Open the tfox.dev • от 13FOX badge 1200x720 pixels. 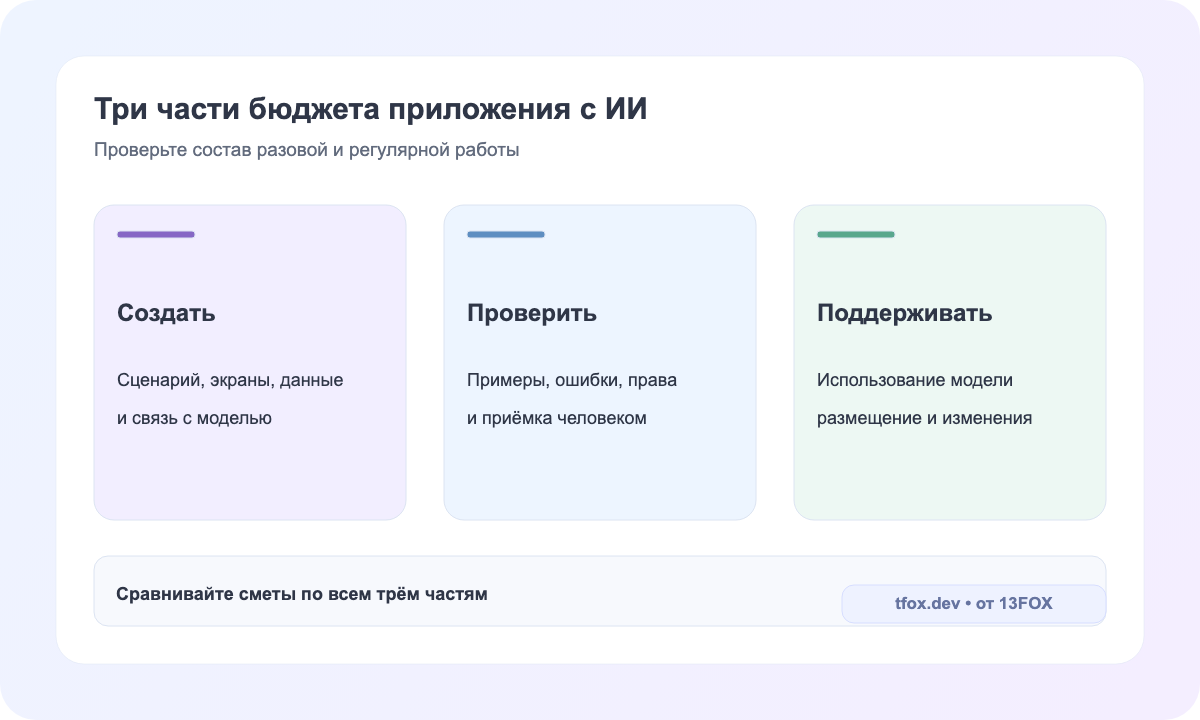[x=974, y=604]
